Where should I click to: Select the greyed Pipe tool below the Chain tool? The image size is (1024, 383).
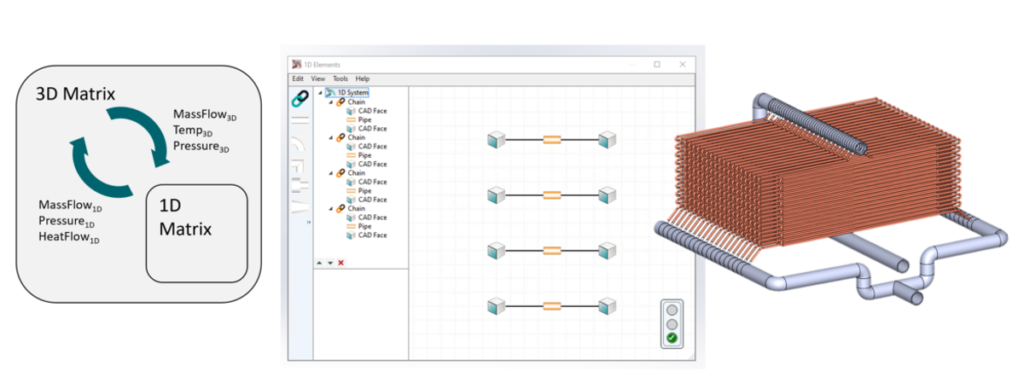(300, 120)
